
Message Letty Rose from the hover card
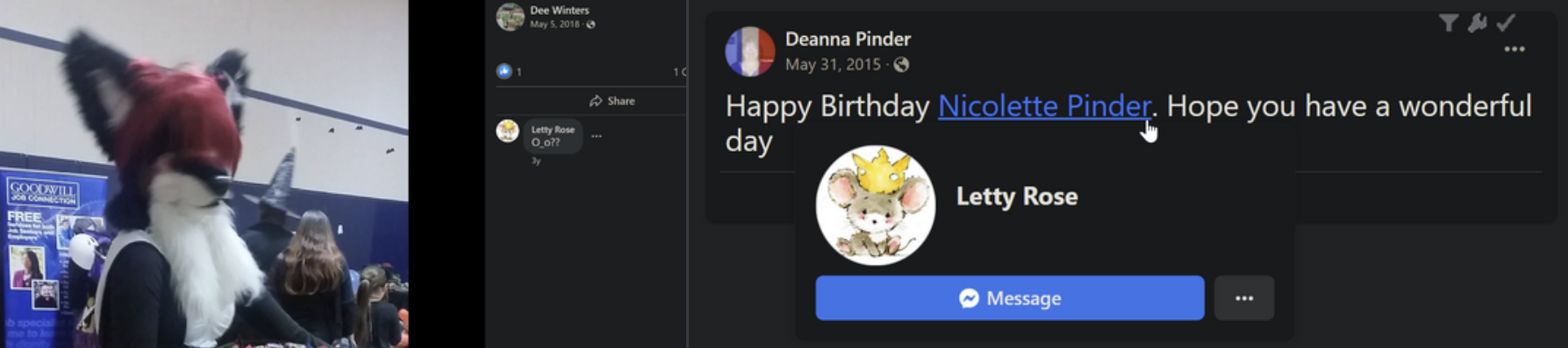pos(1010,298)
